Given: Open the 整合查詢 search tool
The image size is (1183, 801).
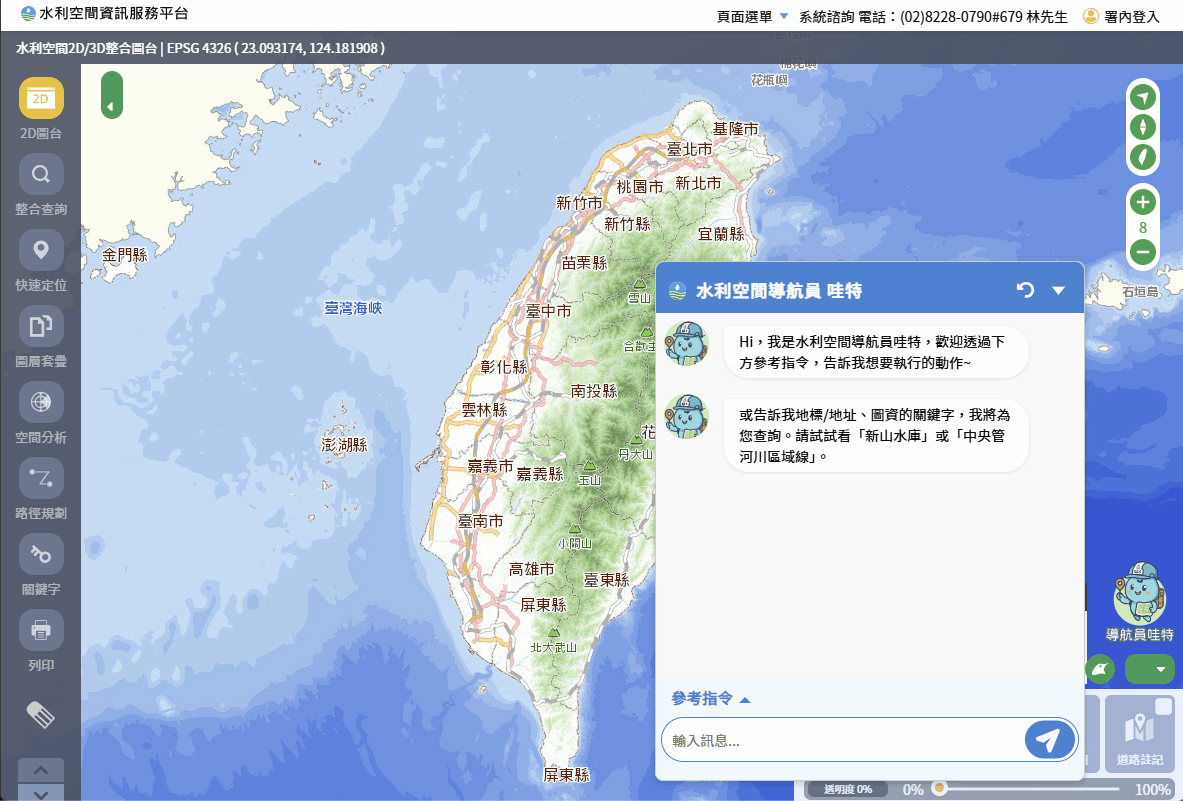Looking at the screenshot, I should pyautogui.click(x=41, y=175).
